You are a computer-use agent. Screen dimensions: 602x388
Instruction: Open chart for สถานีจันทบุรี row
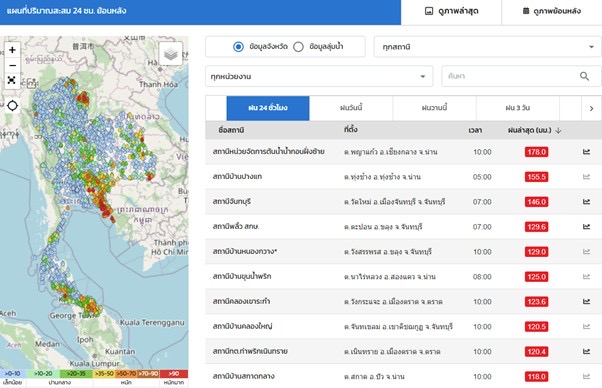coord(586,201)
